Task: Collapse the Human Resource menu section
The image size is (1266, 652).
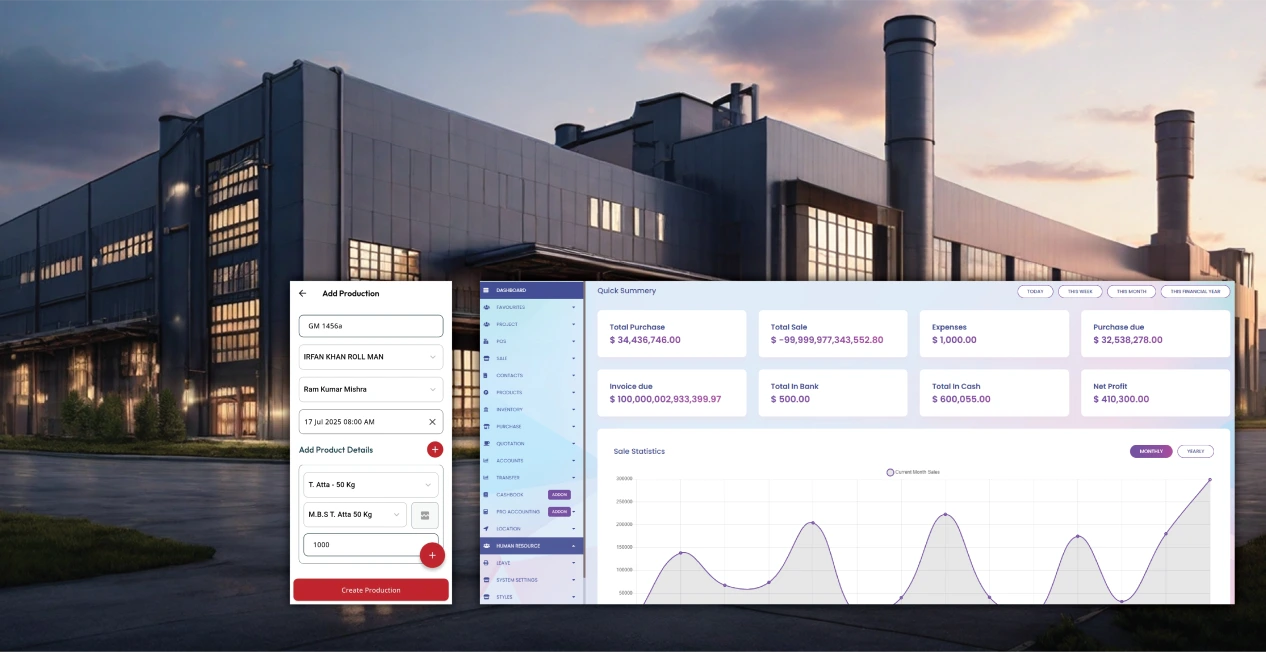Action: pyautogui.click(x=573, y=546)
